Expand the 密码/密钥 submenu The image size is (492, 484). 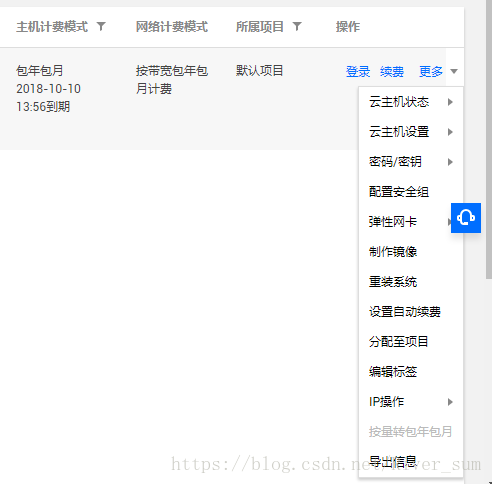click(x=411, y=162)
